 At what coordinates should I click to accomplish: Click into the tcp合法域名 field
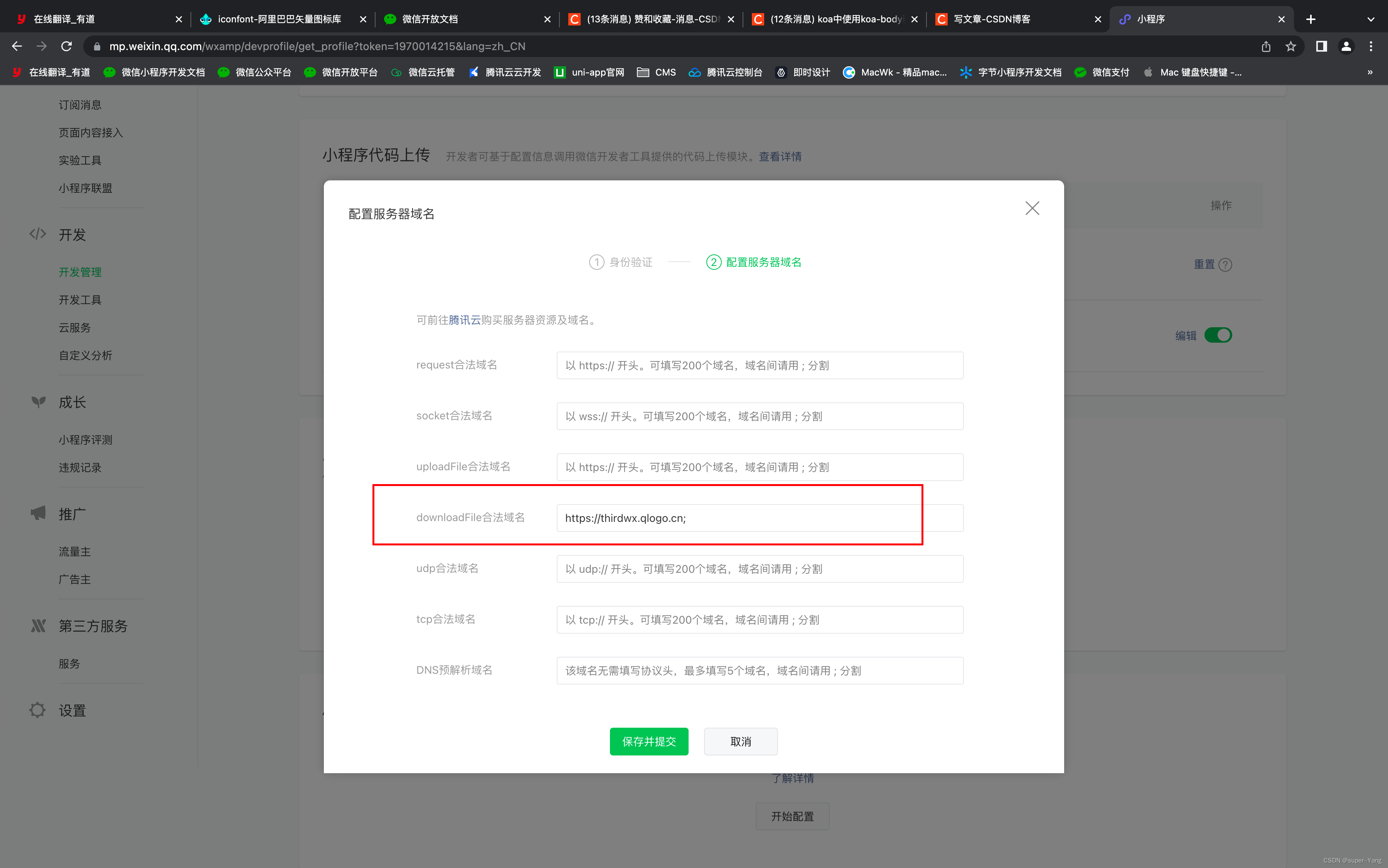760,619
